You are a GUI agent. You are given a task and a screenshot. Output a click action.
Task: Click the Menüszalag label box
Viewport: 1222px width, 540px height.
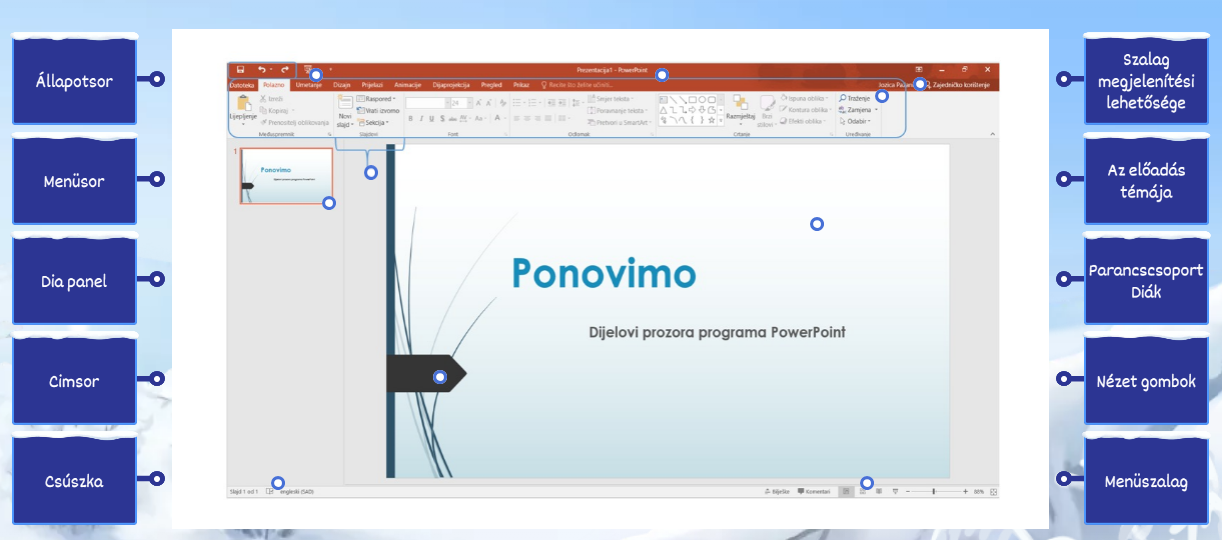click(1146, 481)
